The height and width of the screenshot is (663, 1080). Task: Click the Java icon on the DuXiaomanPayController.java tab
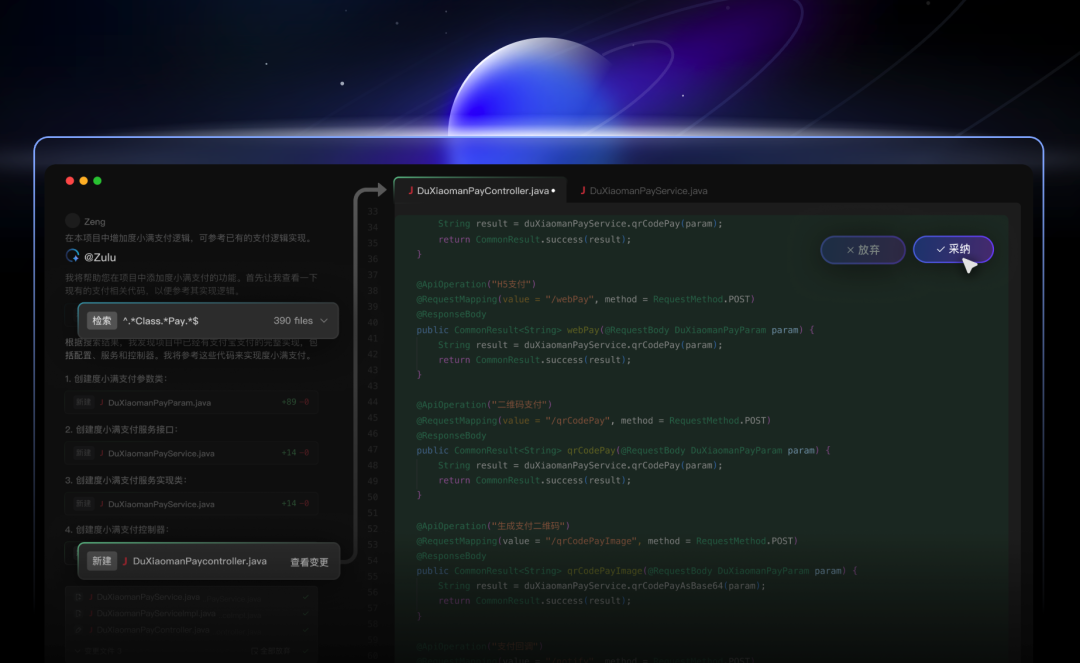coord(411,191)
